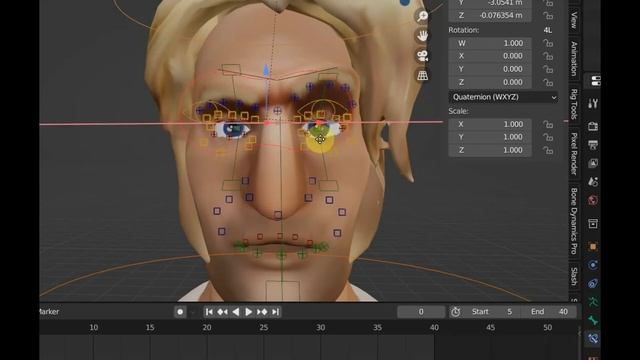Click frame 45 on the timeline ruler

pyautogui.click(x=491, y=327)
